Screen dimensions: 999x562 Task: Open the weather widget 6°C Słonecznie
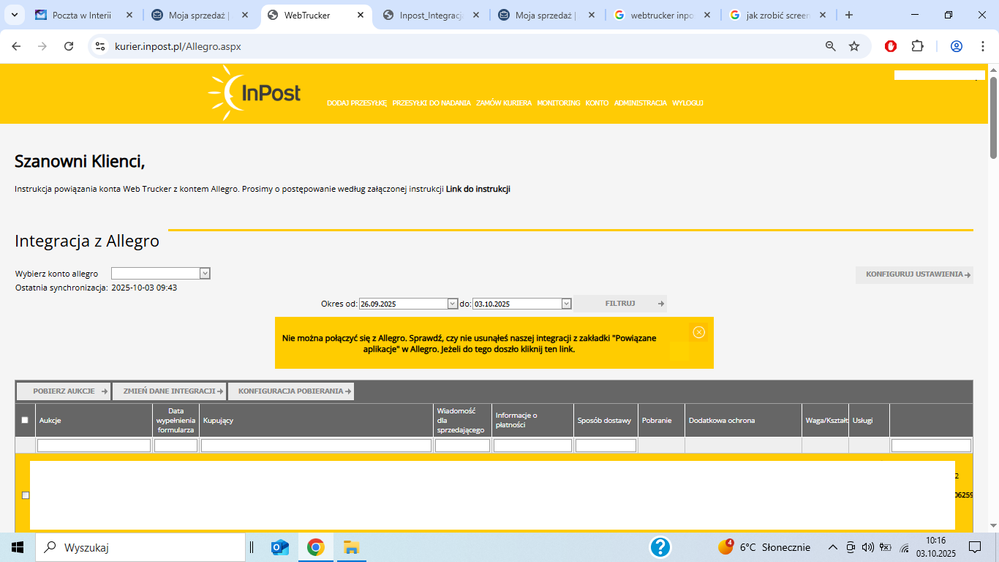pyautogui.click(x=764, y=547)
